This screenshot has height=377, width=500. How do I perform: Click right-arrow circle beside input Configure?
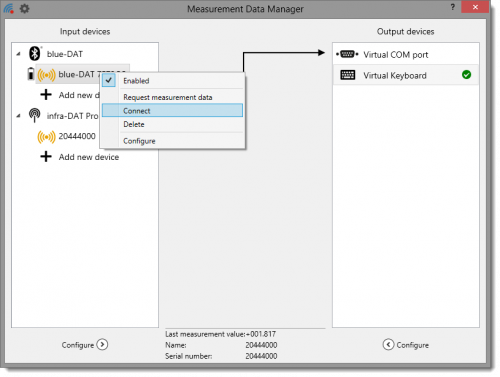102,344
